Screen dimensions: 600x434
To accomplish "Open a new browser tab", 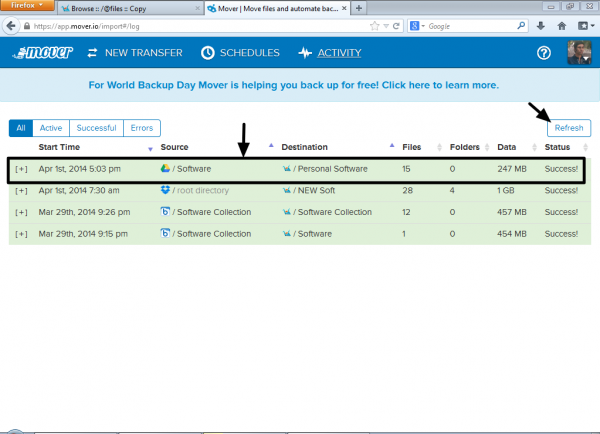I will 359,8.
